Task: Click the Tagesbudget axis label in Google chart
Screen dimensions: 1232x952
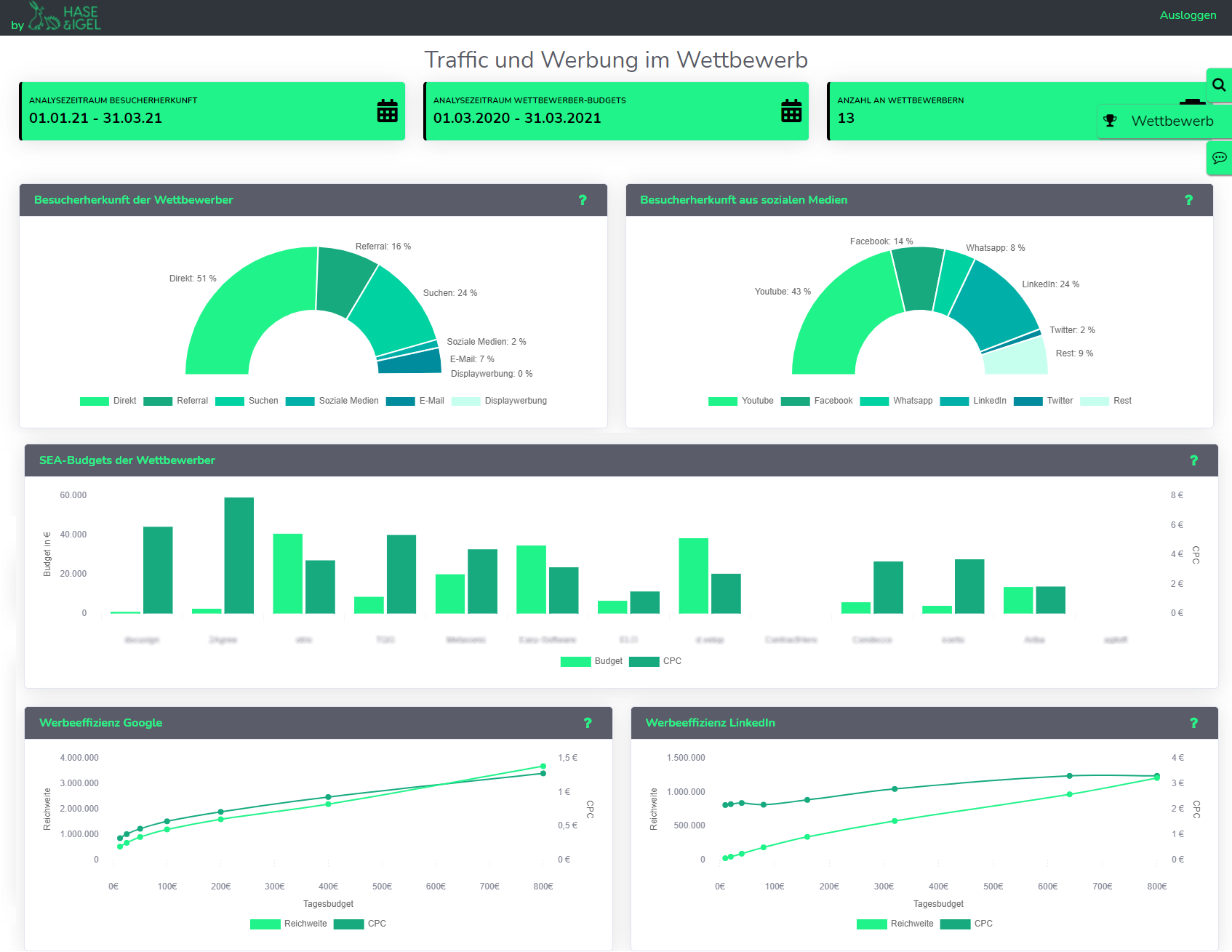Action: (328, 904)
